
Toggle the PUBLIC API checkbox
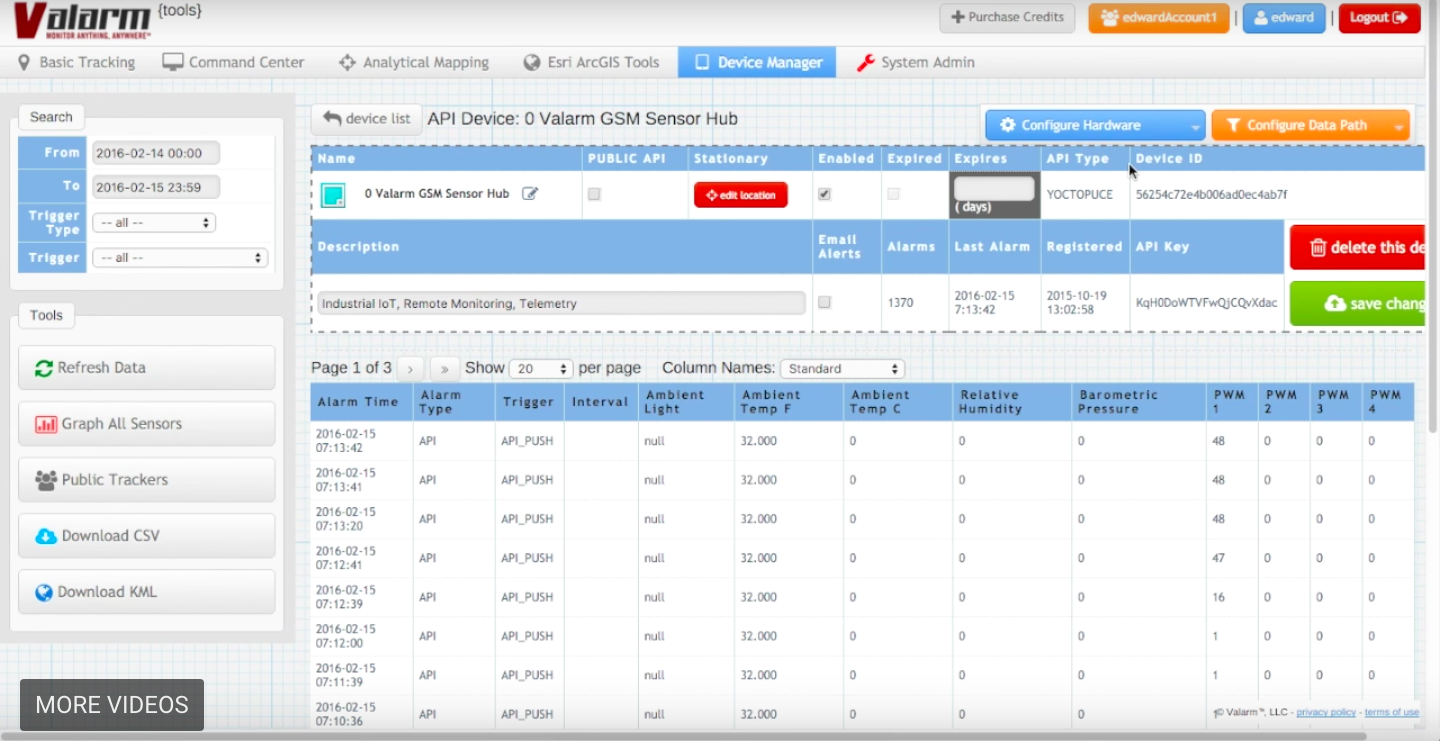[594, 194]
